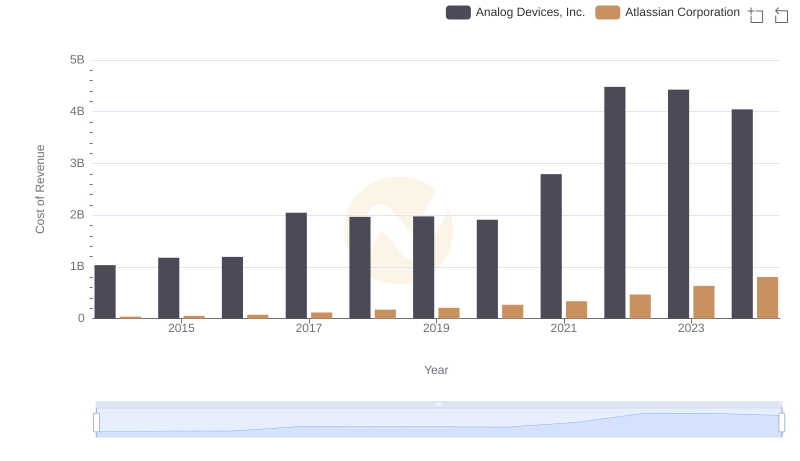Click the 2017 x-axis label

pos(309,328)
